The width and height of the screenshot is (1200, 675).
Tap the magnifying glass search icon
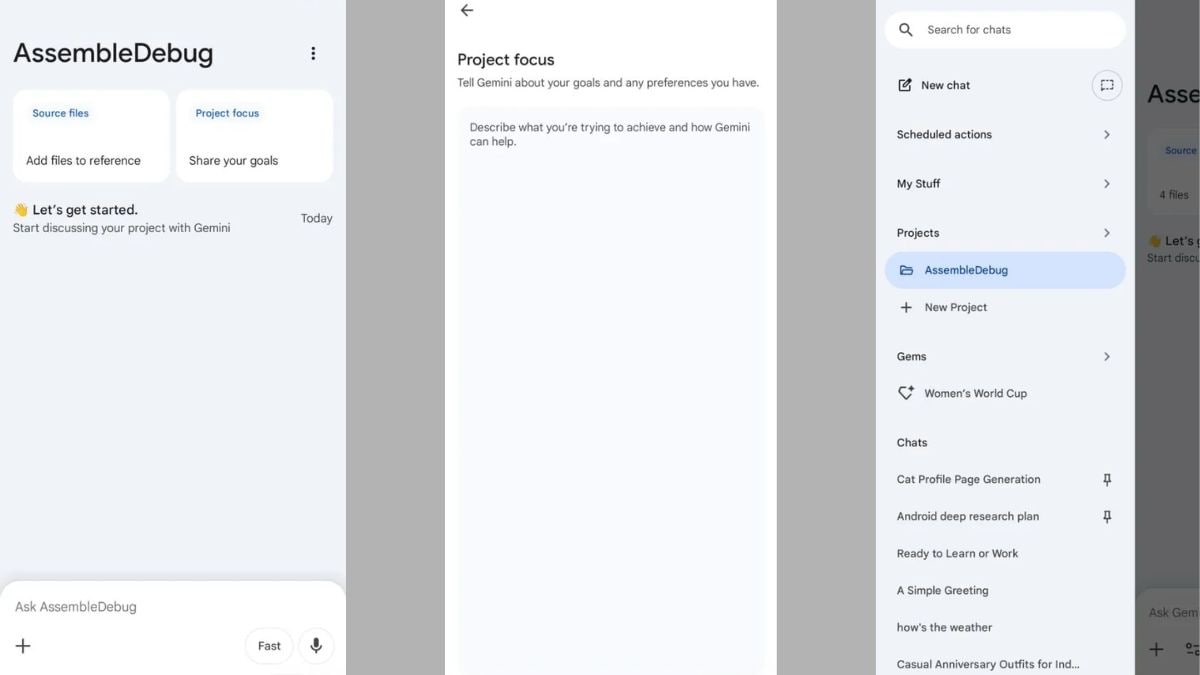pos(905,29)
